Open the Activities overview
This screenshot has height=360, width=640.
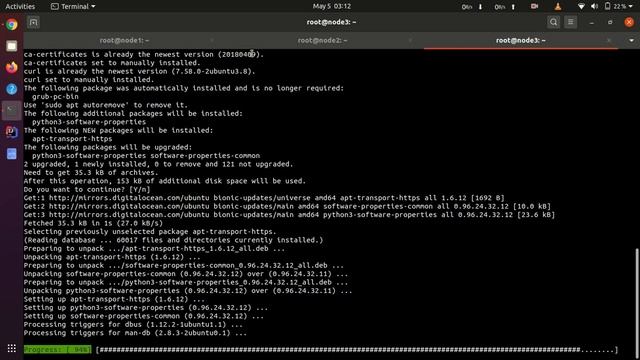[20, 6]
